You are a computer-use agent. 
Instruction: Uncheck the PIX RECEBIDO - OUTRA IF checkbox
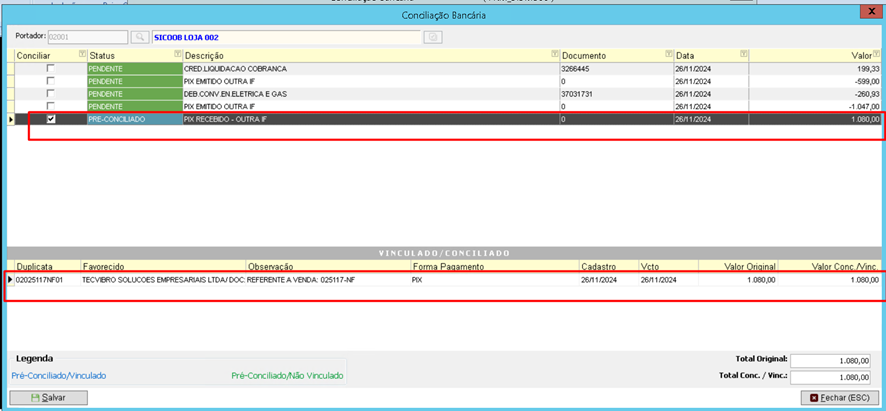pyautogui.click(x=51, y=119)
